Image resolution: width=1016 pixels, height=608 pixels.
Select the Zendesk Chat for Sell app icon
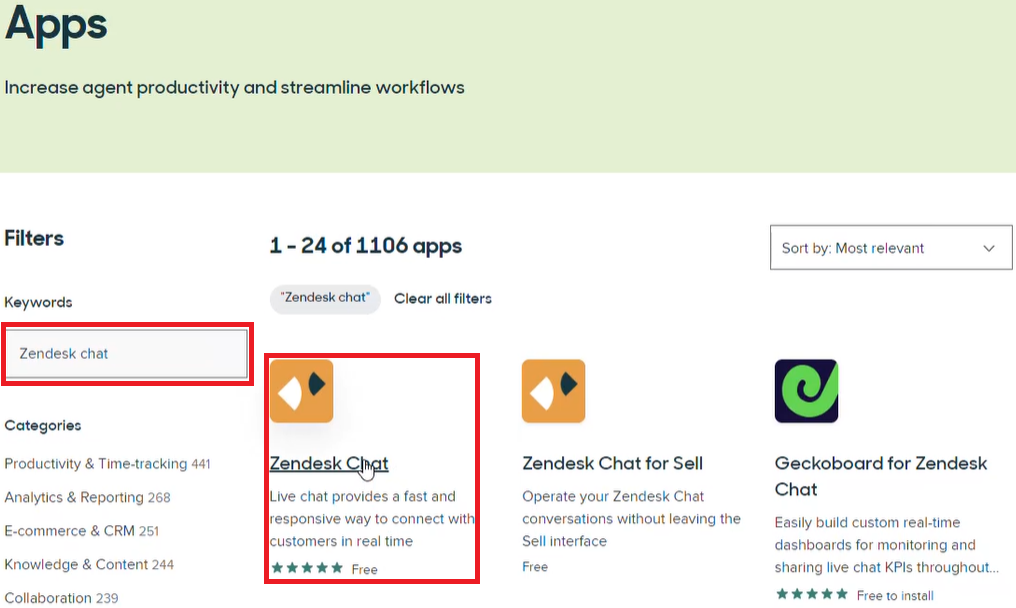(x=553, y=390)
